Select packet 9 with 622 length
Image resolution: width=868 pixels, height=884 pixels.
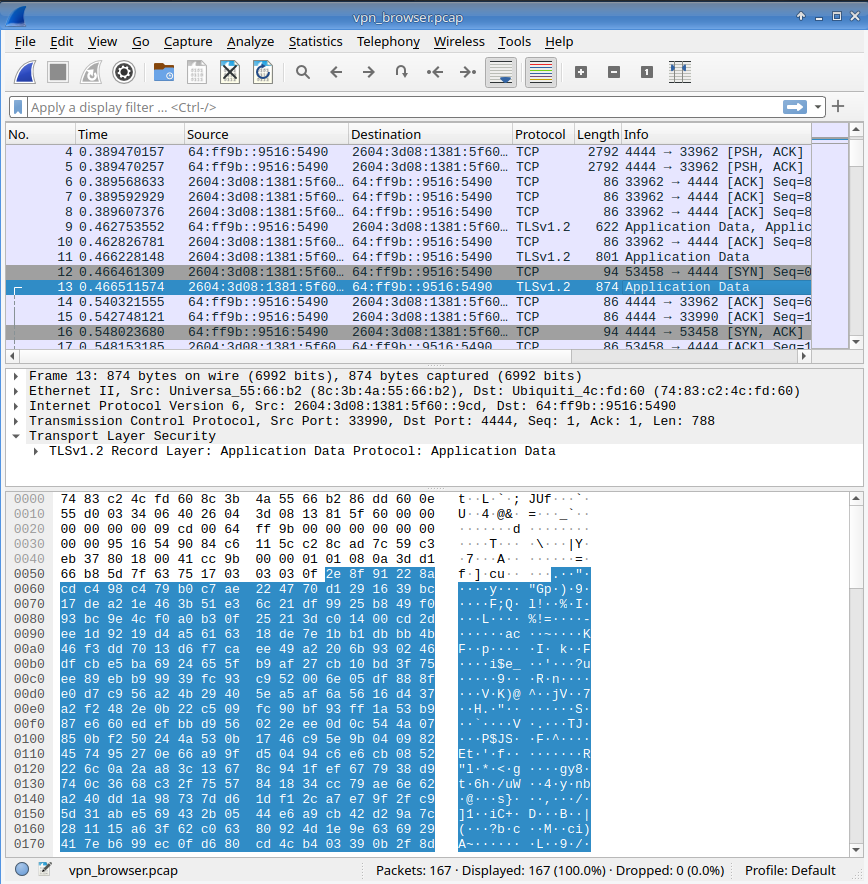pos(409,227)
